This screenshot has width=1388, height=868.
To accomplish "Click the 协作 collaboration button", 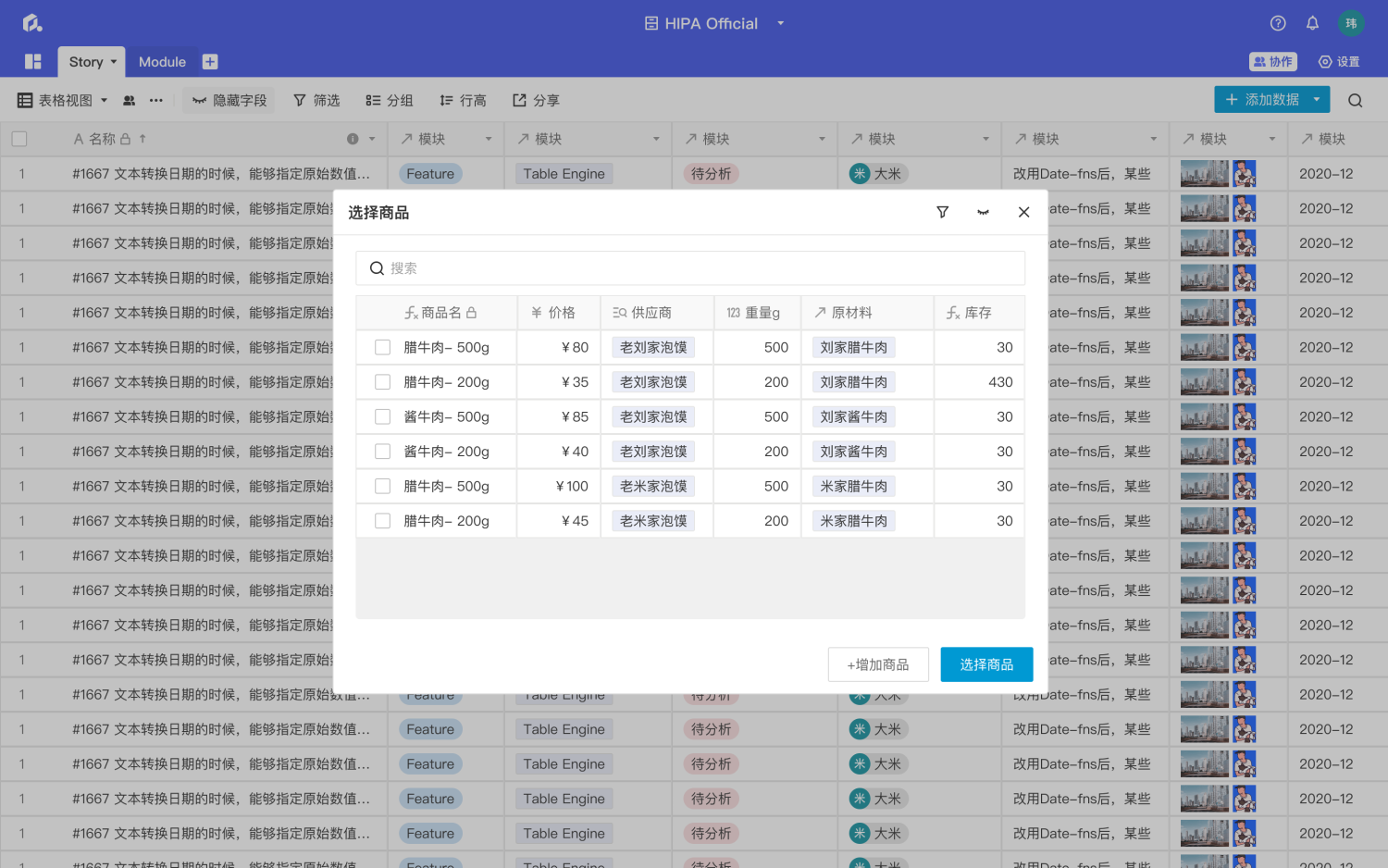I will (1273, 62).
